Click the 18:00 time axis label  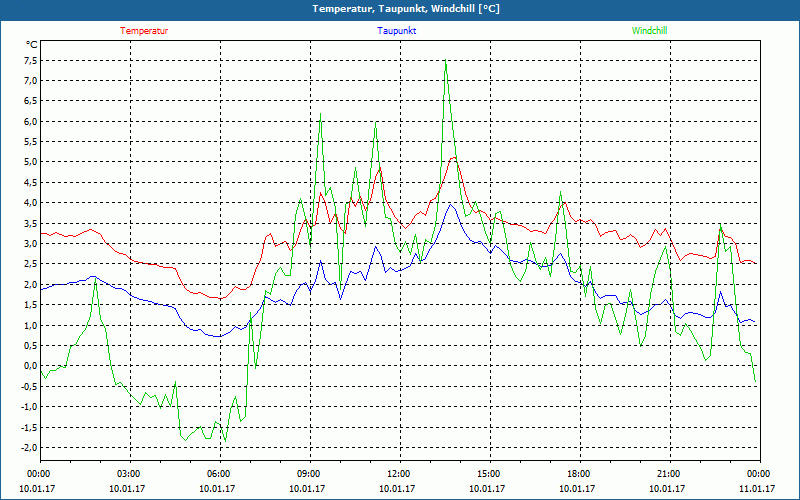(578, 474)
